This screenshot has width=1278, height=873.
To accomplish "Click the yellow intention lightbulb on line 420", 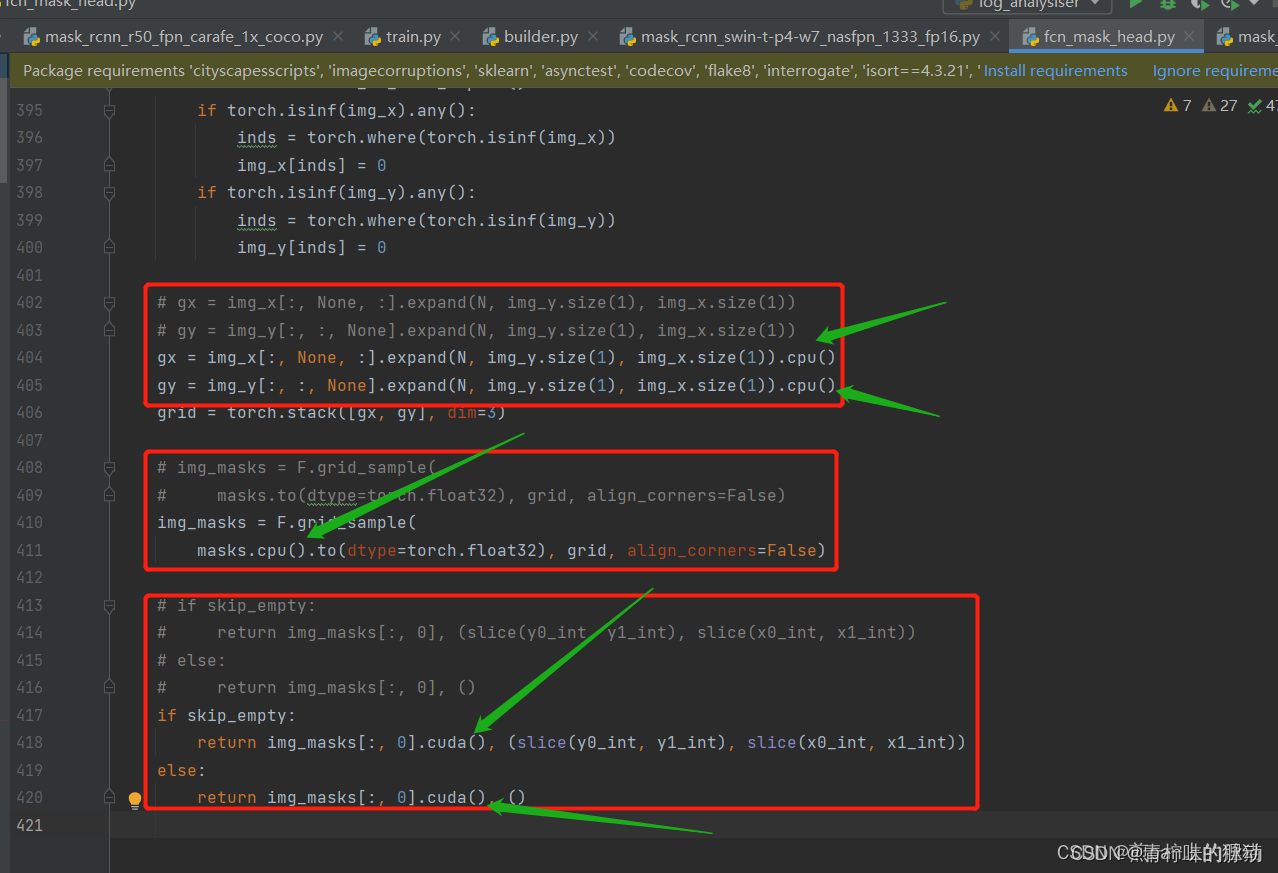I will [x=135, y=799].
